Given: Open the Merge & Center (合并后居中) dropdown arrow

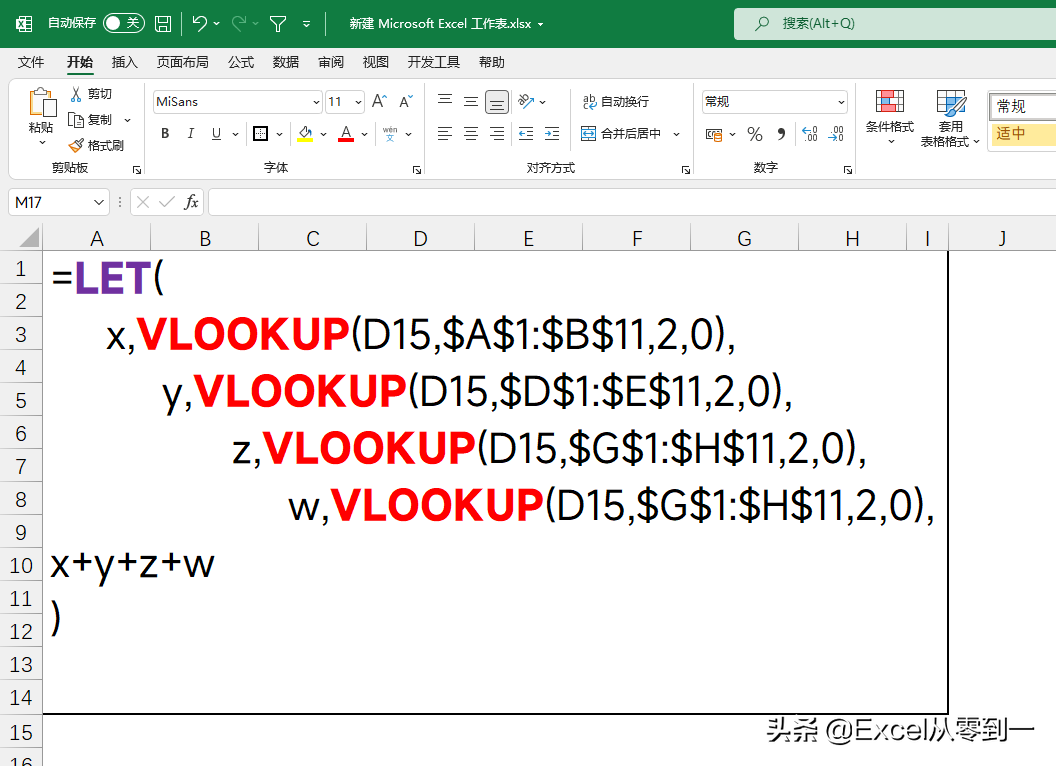Looking at the screenshot, I should click(x=677, y=134).
